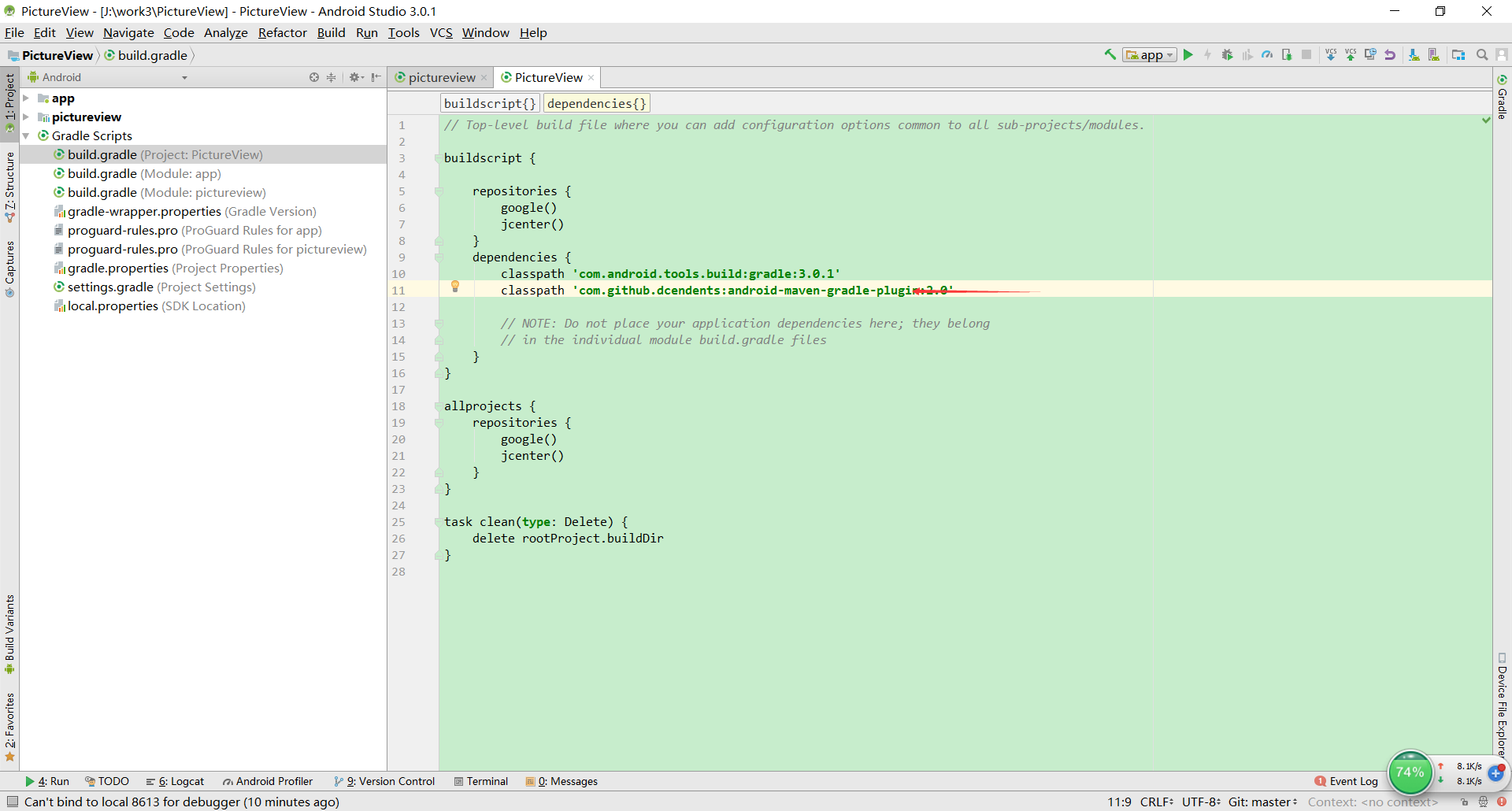Open the Version Control tool window
The width and height of the screenshot is (1512, 811).
click(384, 781)
